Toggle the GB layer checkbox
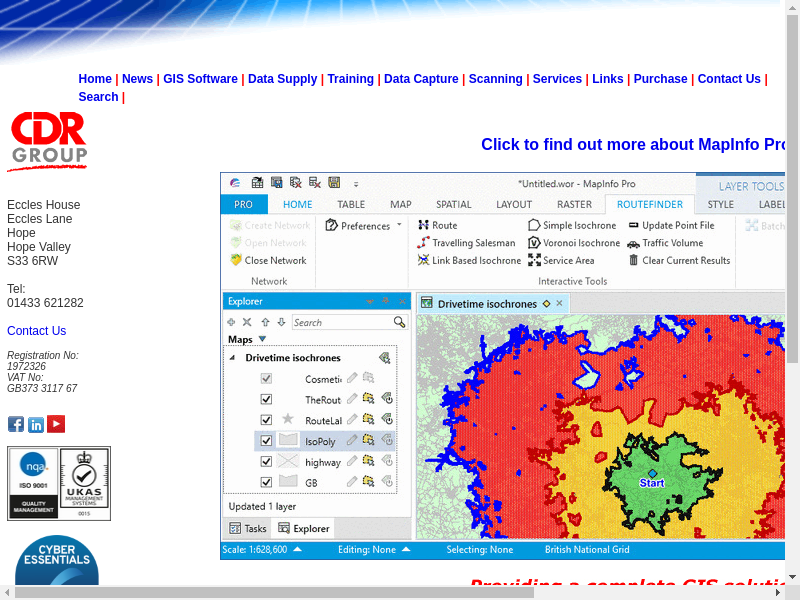Viewport: 800px width, 600px height. pyautogui.click(x=266, y=482)
